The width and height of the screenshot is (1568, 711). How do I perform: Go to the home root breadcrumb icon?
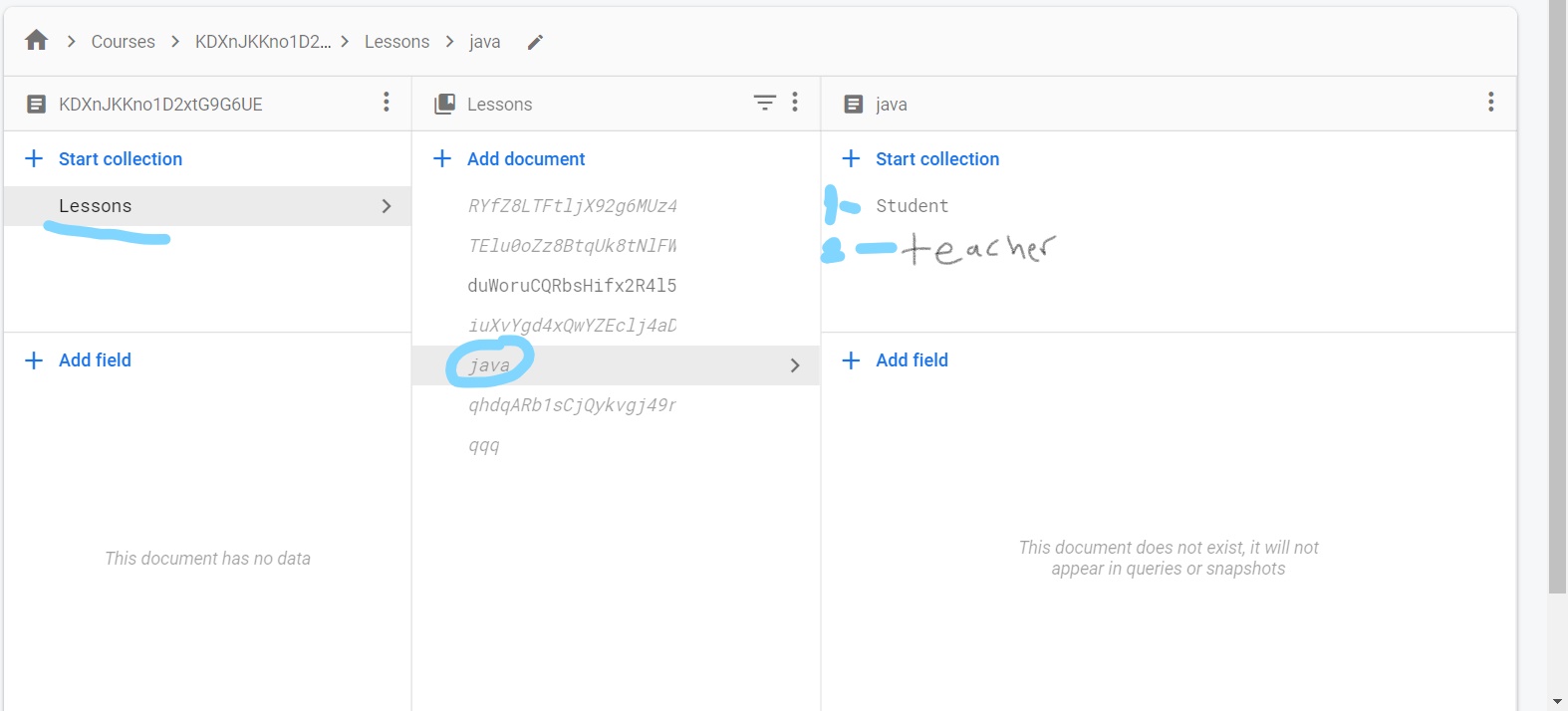[x=37, y=41]
